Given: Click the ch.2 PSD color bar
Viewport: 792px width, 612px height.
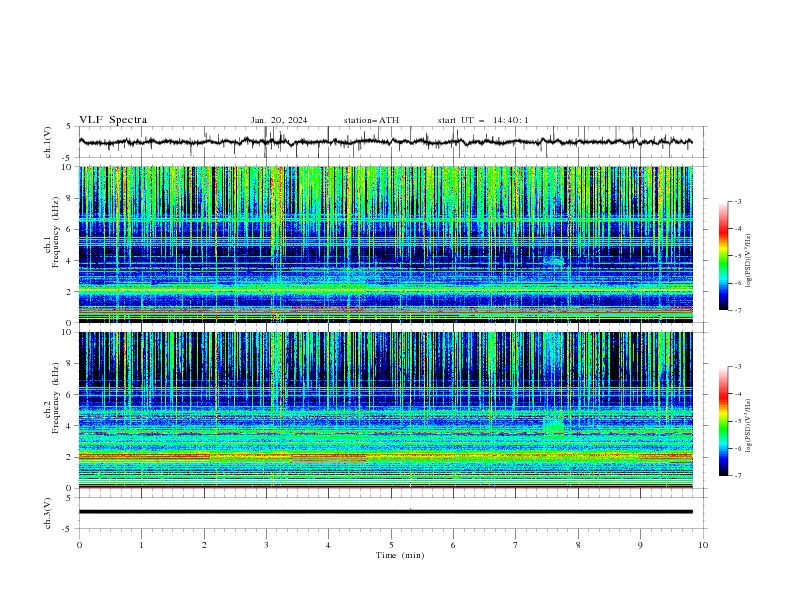Looking at the screenshot, I should pyautogui.click(x=723, y=421).
